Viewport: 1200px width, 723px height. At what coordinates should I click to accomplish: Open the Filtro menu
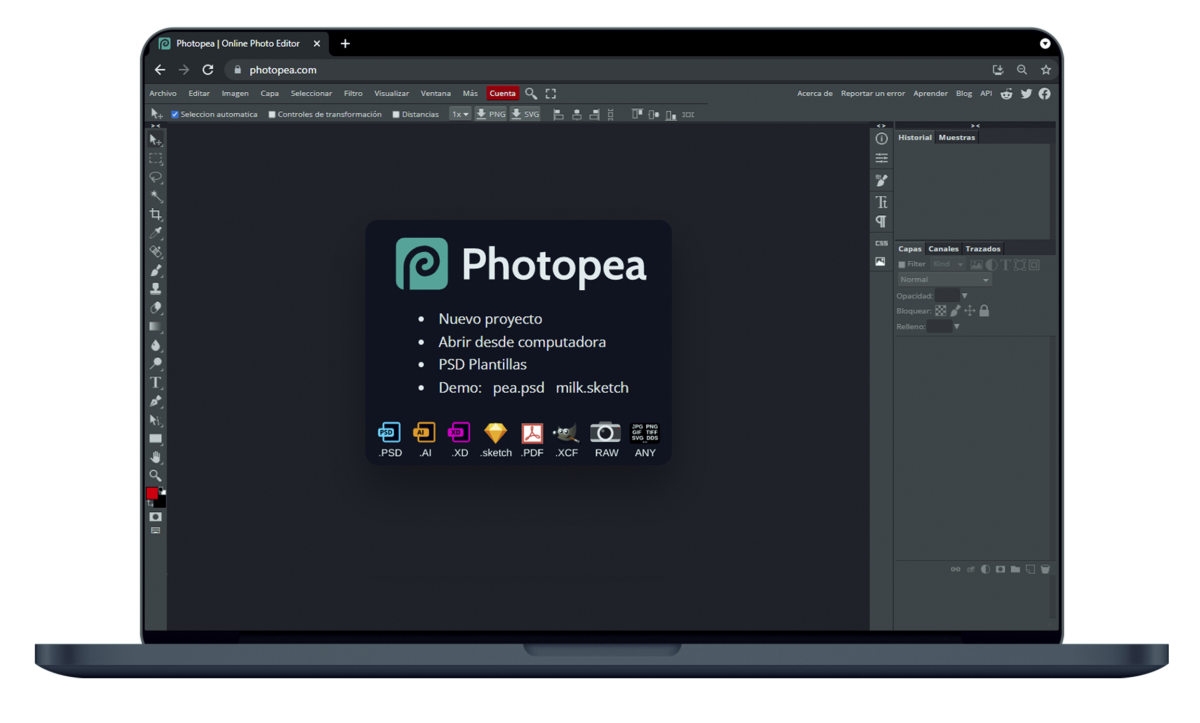coord(353,93)
